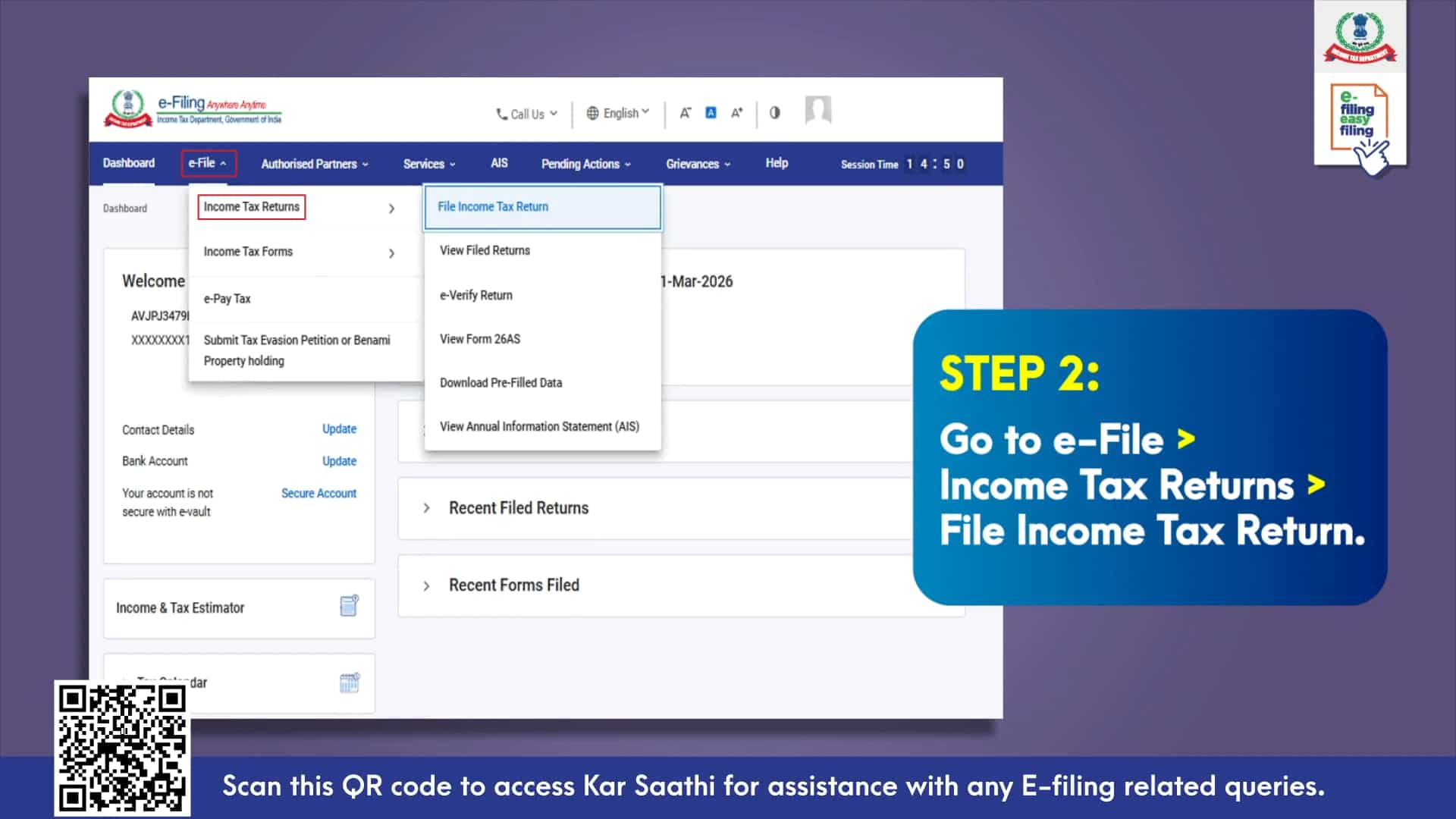
Task: Select e-Verify Return option
Action: click(475, 295)
